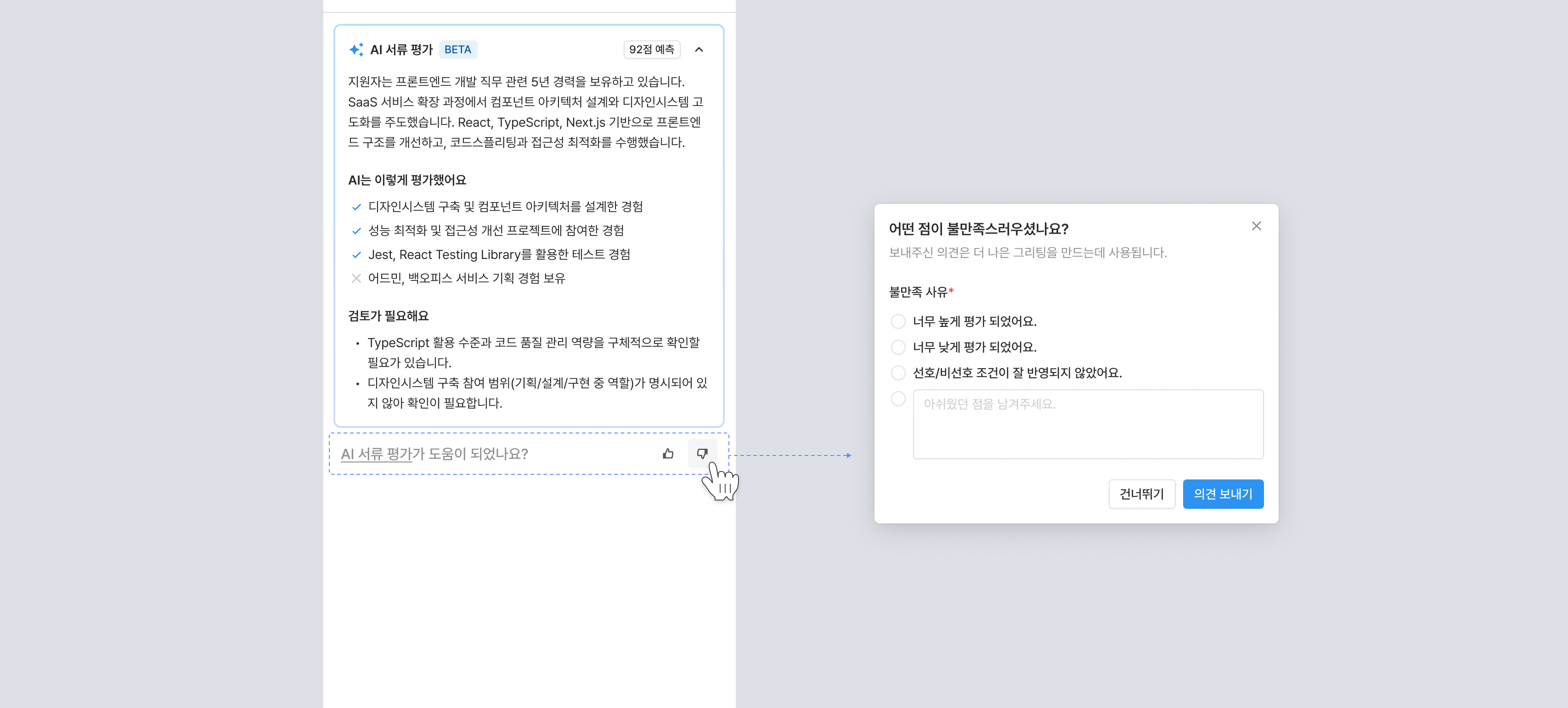Click the AI sparkle icon
Image resolution: width=1568 pixels, height=708 pixels.
click(x=356, y=49)
